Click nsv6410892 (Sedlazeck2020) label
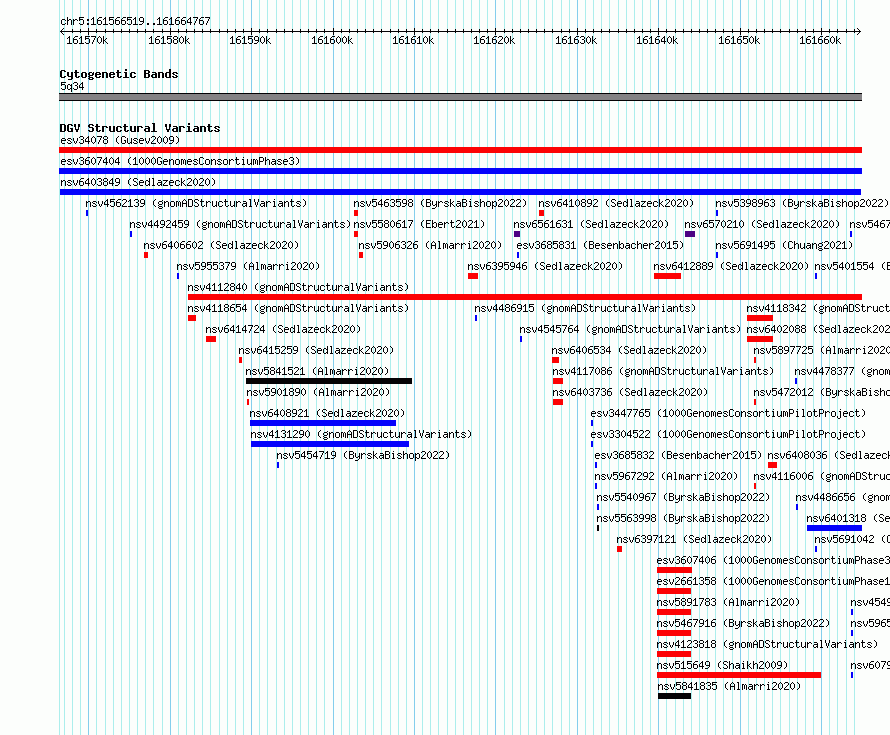Screen dimensions: 890x735 (x=616, y=203)
